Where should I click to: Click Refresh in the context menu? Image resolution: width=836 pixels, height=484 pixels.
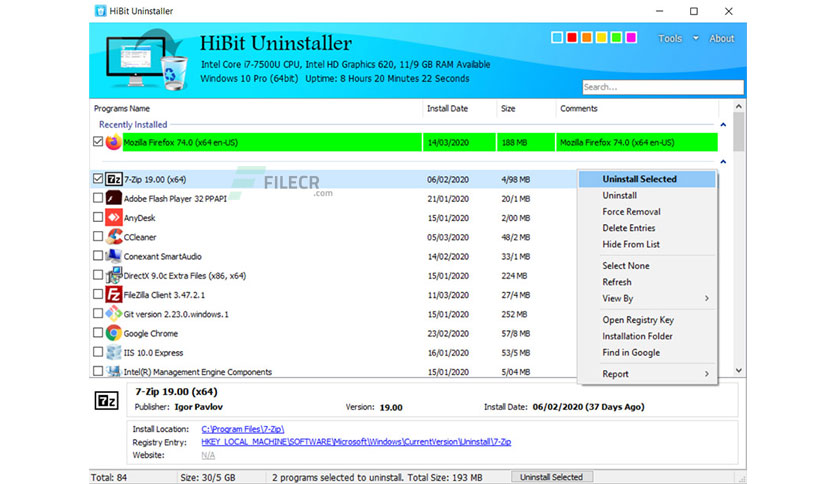coord(647,282)
